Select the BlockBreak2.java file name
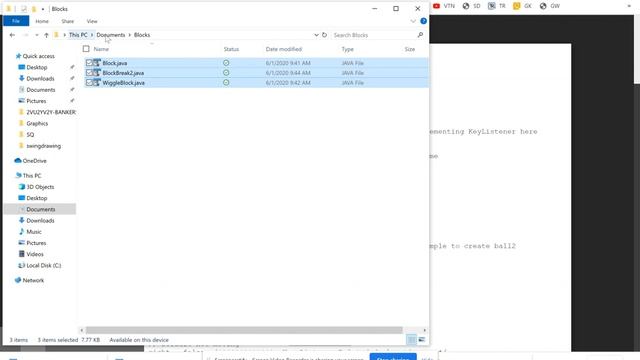The height and width of the screenshot is (360, 640). 123,73
